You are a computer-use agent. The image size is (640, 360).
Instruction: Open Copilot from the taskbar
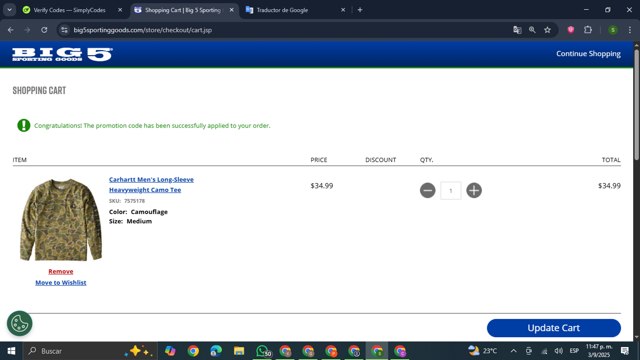170,351
